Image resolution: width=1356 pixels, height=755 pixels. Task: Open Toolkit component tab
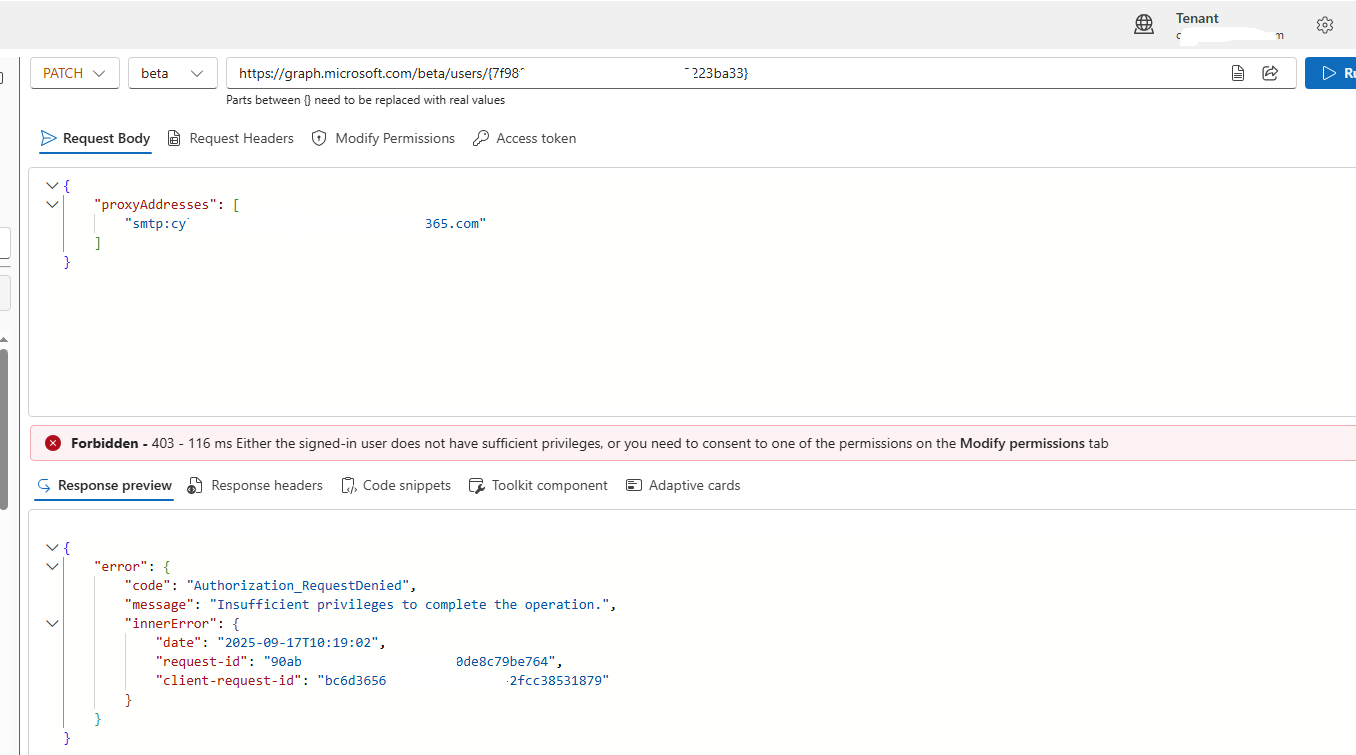coord(538,486)
